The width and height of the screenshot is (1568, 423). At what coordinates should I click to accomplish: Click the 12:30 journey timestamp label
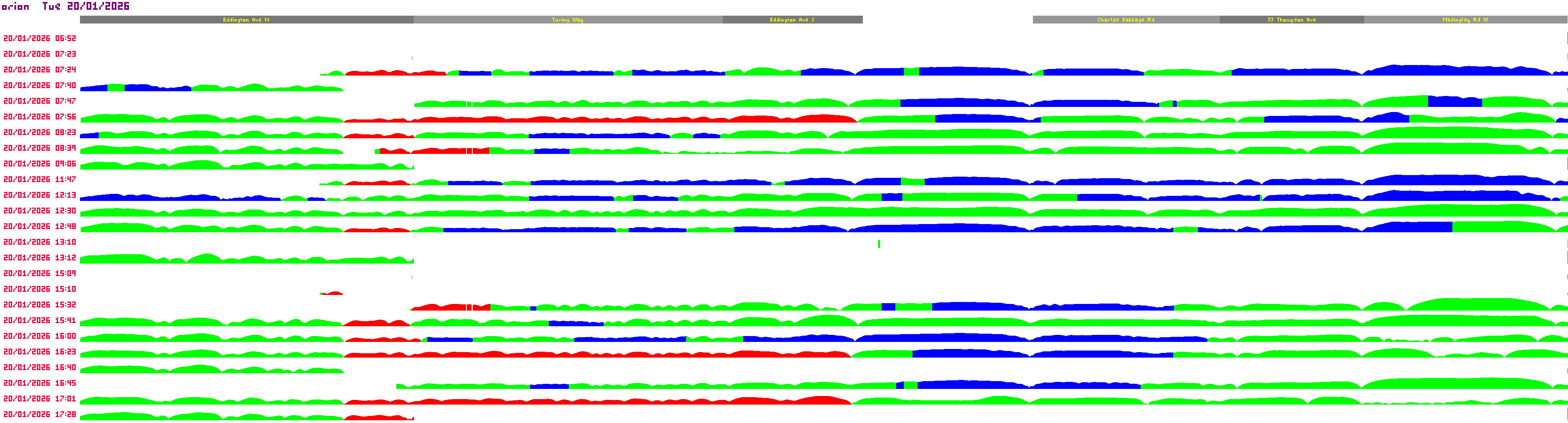click(40, 211)
